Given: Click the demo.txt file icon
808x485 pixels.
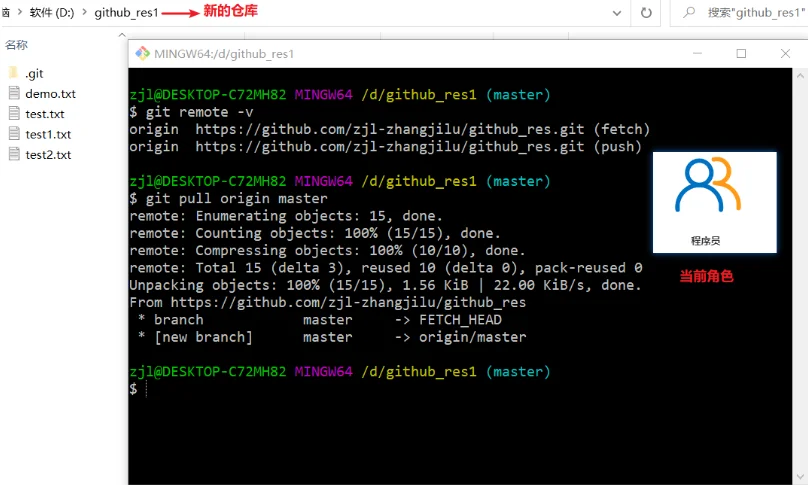Looking at the screenshot, I should (x=13, y=93).
